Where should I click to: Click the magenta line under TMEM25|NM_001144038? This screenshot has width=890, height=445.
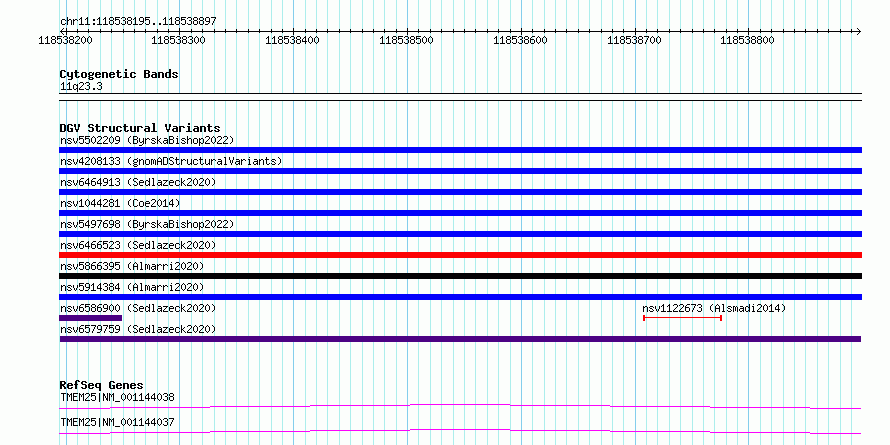(x=460, y=406)
